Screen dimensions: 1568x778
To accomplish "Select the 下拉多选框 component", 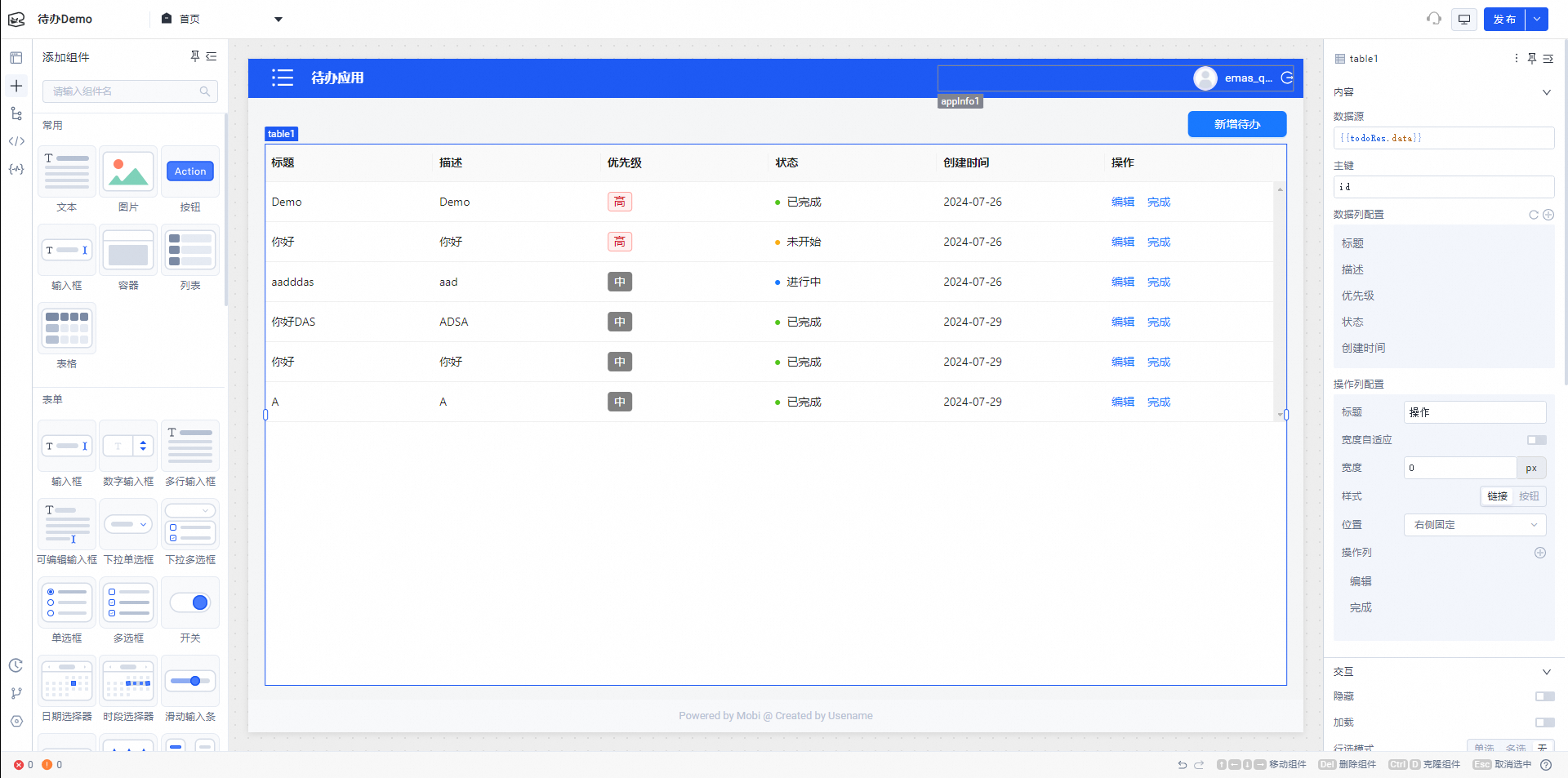I will (x=190, y=532).
